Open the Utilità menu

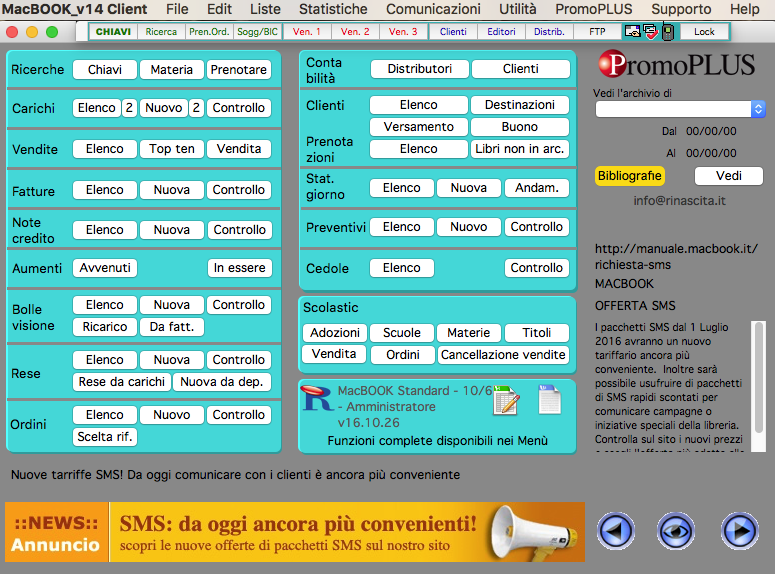517,9
